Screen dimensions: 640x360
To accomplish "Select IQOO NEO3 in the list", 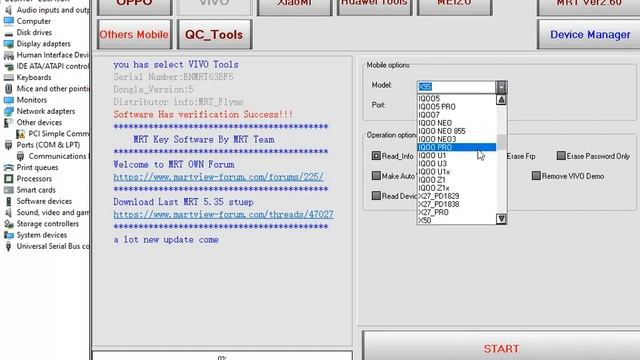I will (456, 139).
